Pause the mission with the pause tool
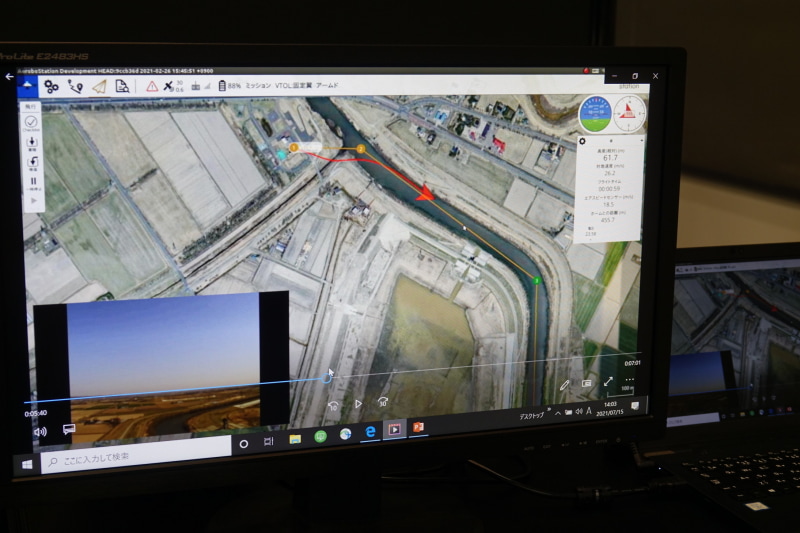 tap(34, 183)
